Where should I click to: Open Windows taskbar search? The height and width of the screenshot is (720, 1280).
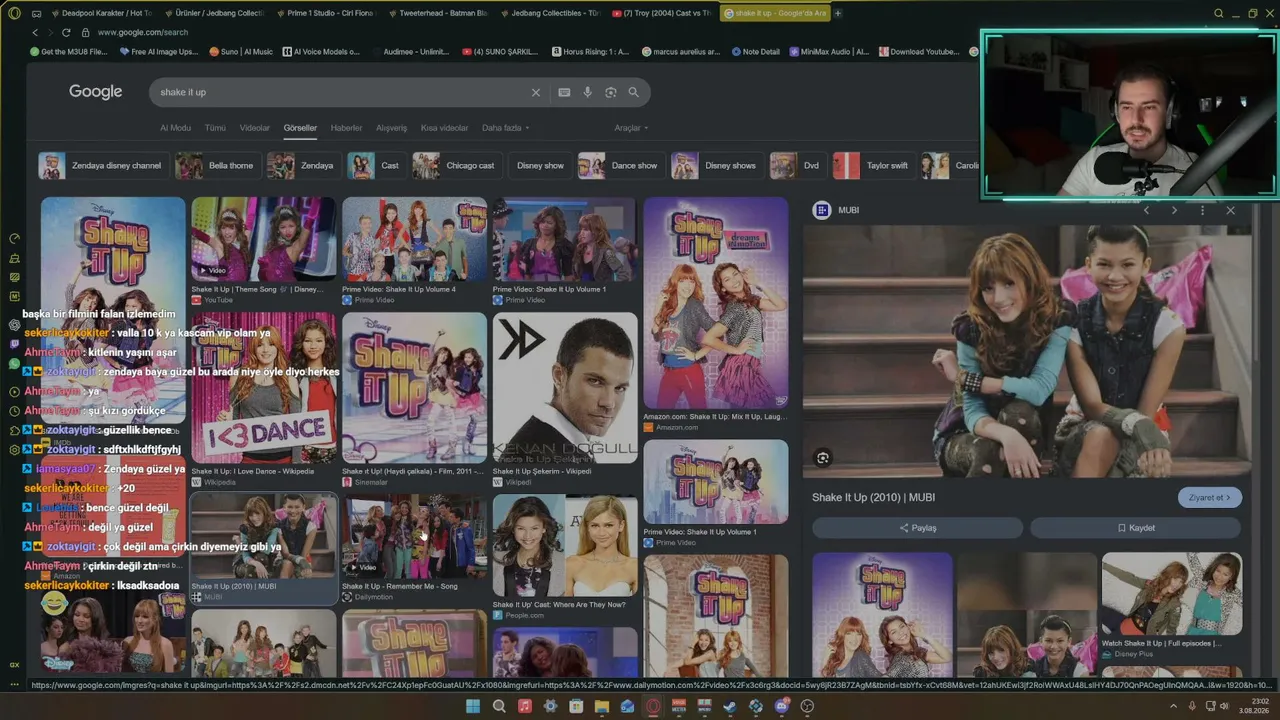[499, 706]
